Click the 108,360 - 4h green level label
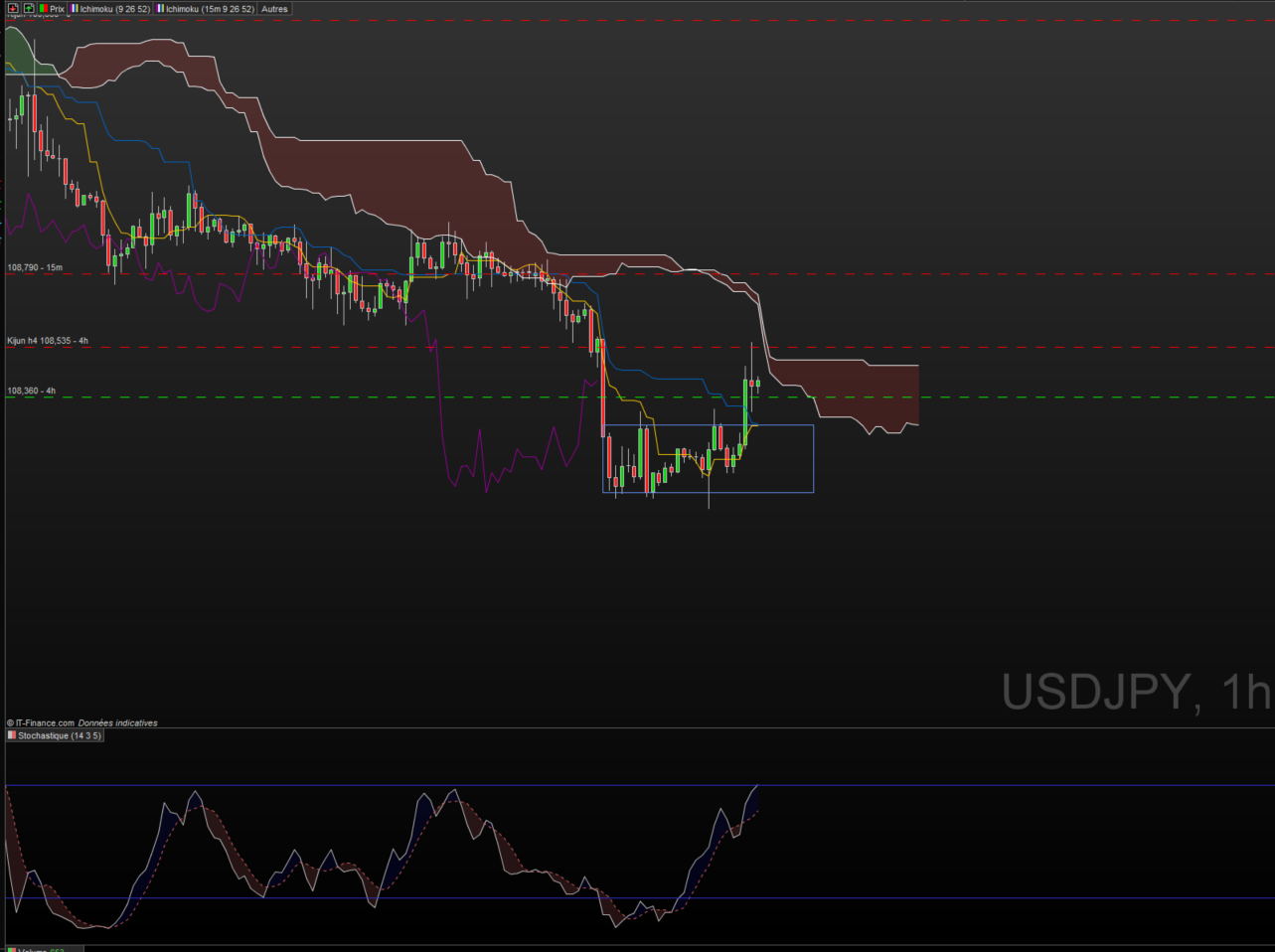1275x952 pixels. pos(32,391)
